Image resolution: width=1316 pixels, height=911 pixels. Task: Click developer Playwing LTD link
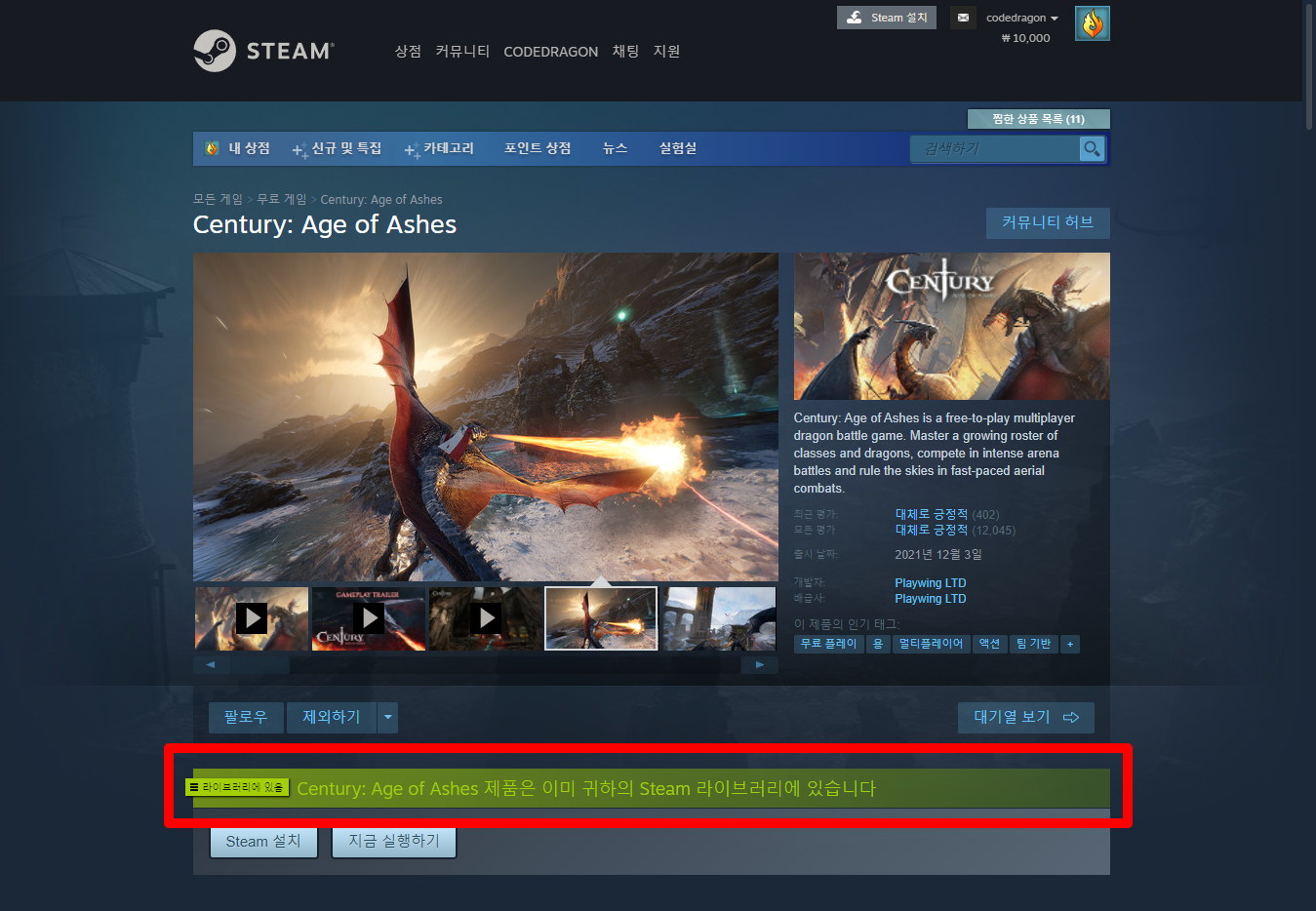[x=931, y=583]
